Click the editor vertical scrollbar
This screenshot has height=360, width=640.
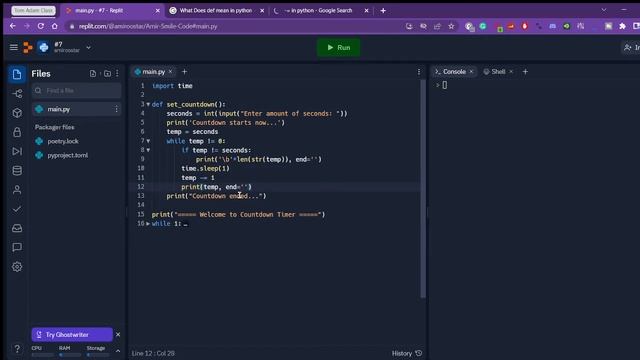point(423,188)
